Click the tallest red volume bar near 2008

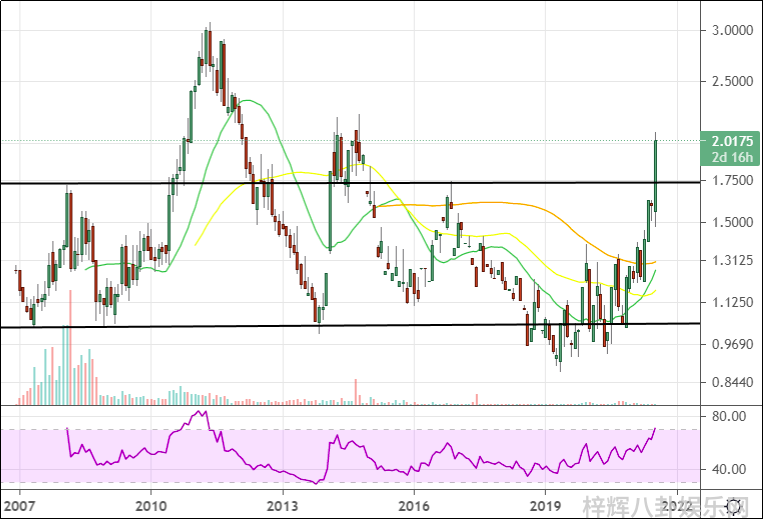point(71,347)
